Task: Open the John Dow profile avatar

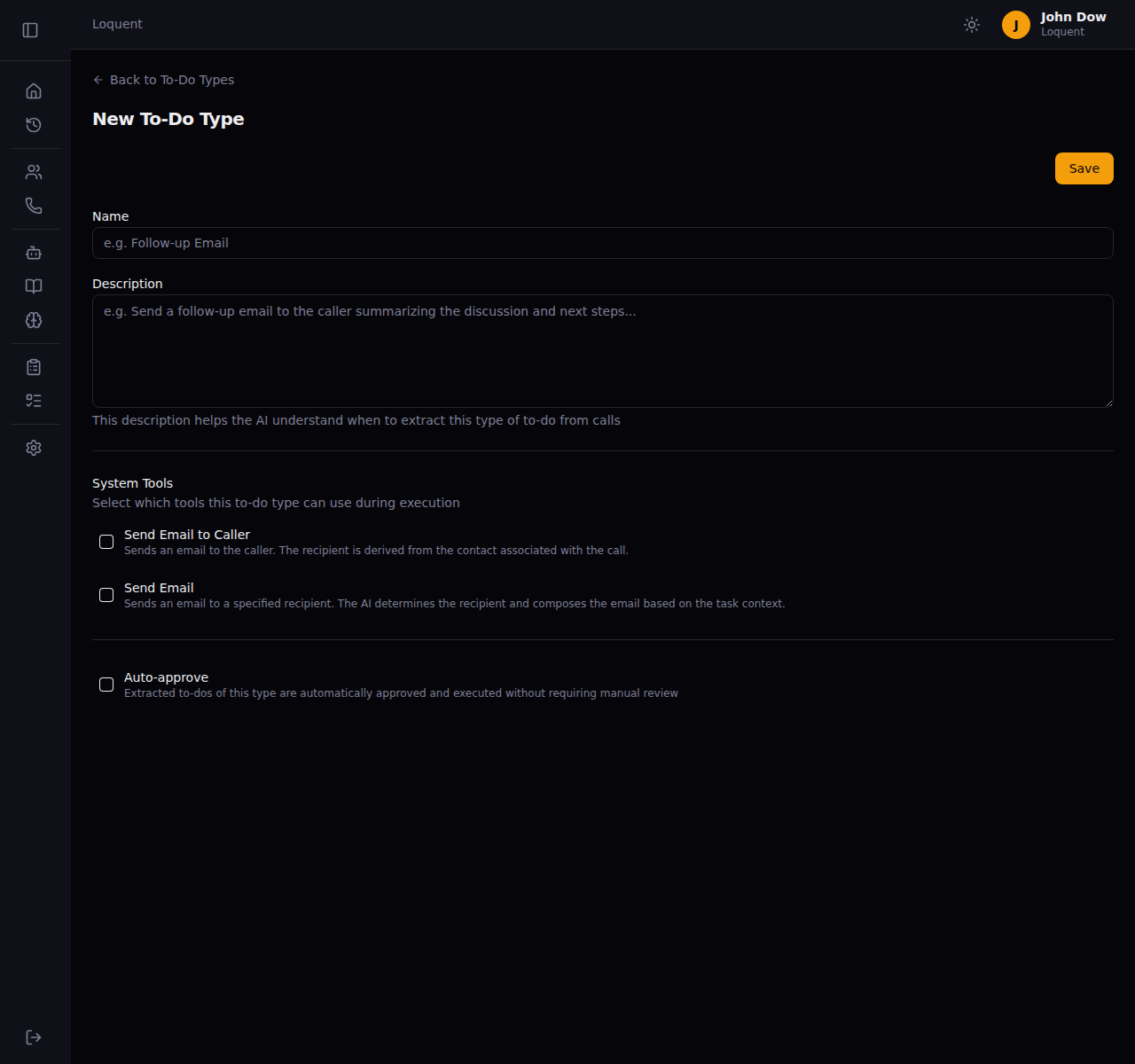Action: tap(1015, 25)
